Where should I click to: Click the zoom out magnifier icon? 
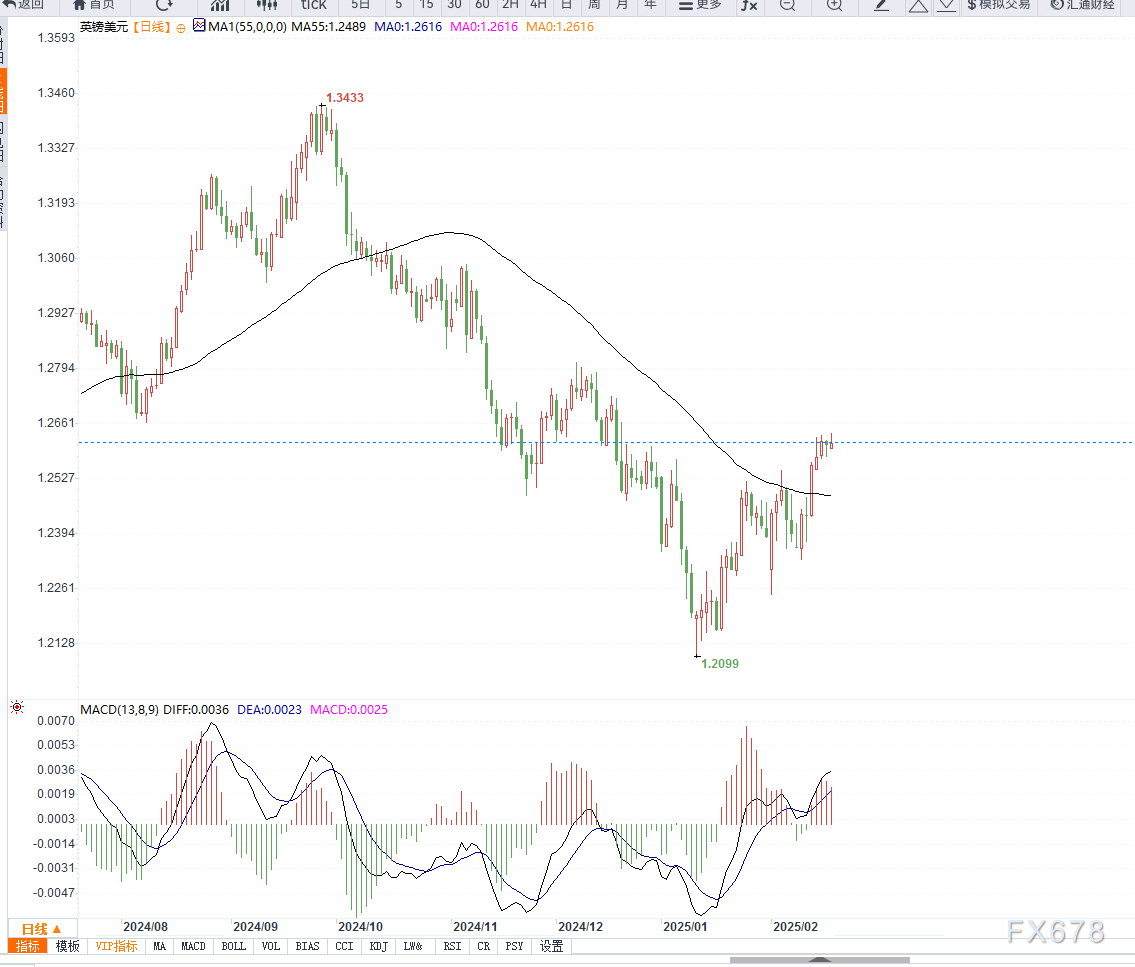787,5
